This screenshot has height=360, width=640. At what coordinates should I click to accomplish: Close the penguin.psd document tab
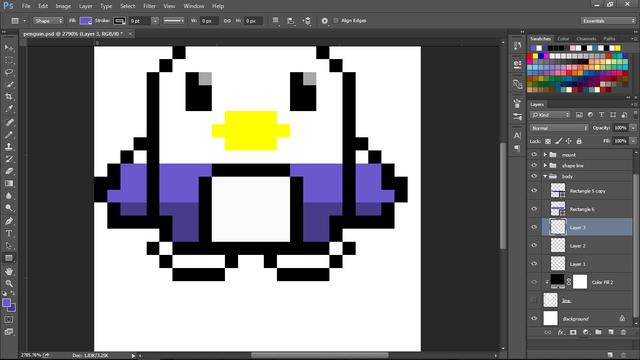(x=130, y=33)
